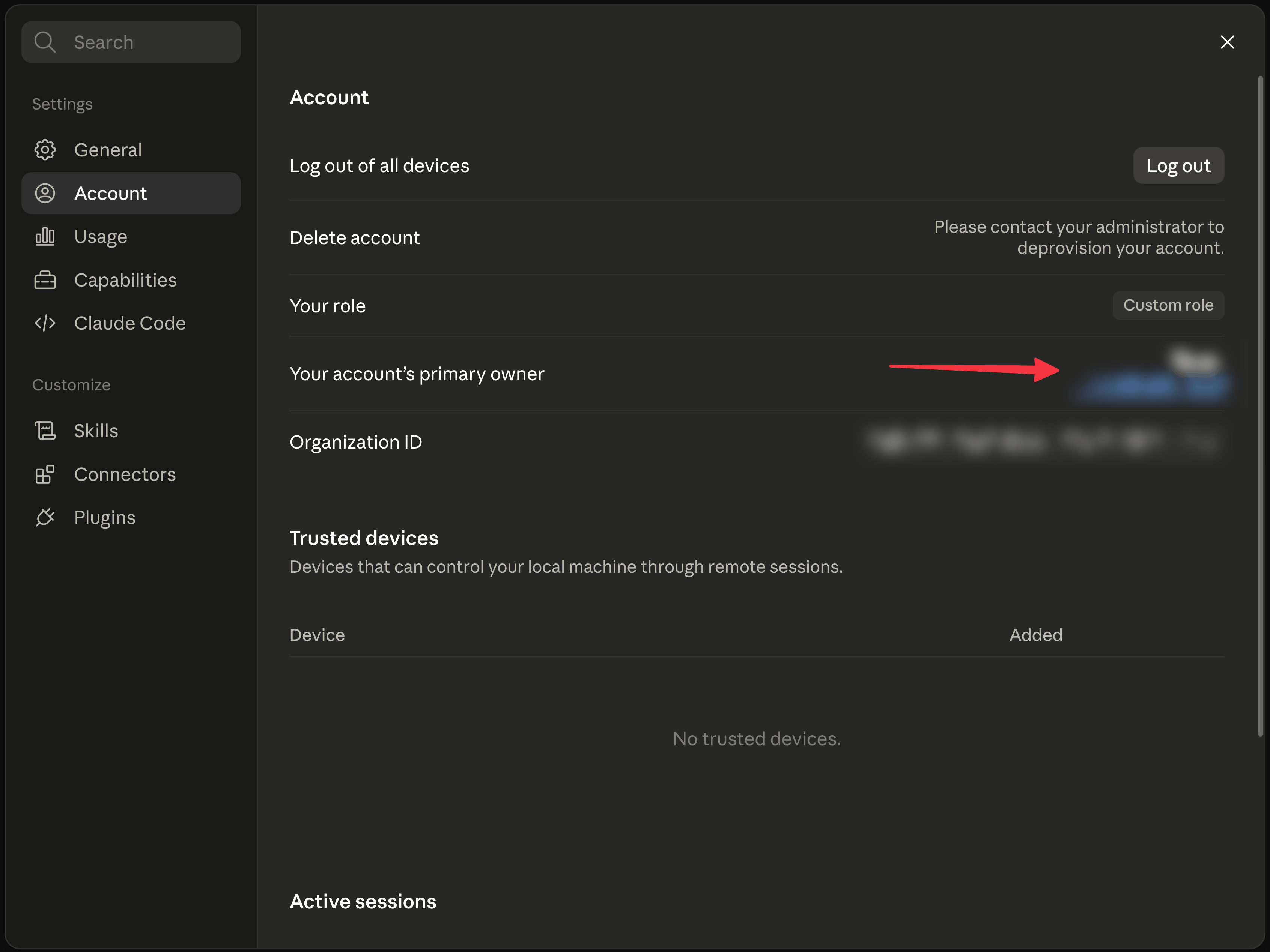Image resolution: width=1270 pixels, height=952 pixels.
Task: Click the 'Please contact your administrator' notice
Action: pyautogui.click(x=1079, y=237)
